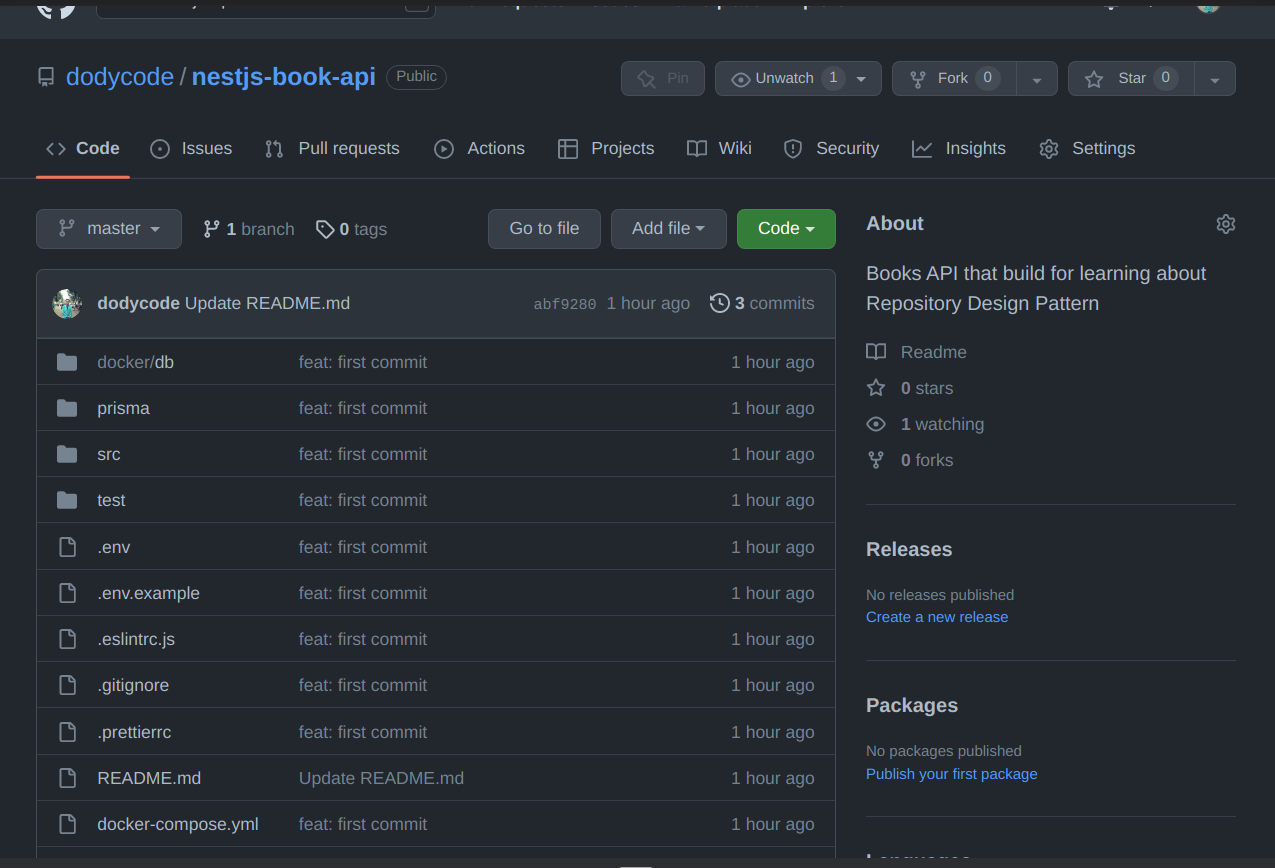The width and height of the screenshot is (1275, 868).
Task: Open the master branch dropdown
Action: coord(108,229)
